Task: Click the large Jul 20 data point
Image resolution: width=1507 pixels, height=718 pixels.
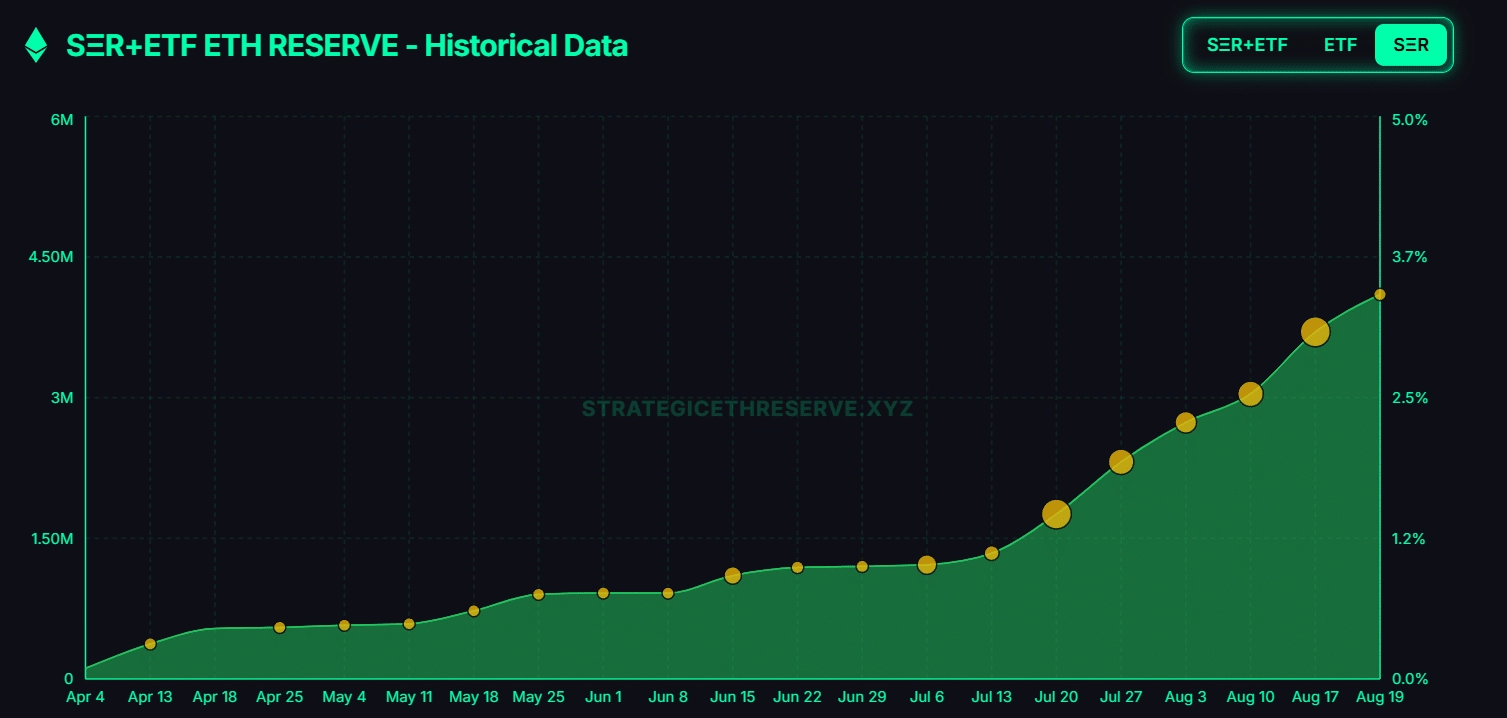Action: (x=1056, y=514)
